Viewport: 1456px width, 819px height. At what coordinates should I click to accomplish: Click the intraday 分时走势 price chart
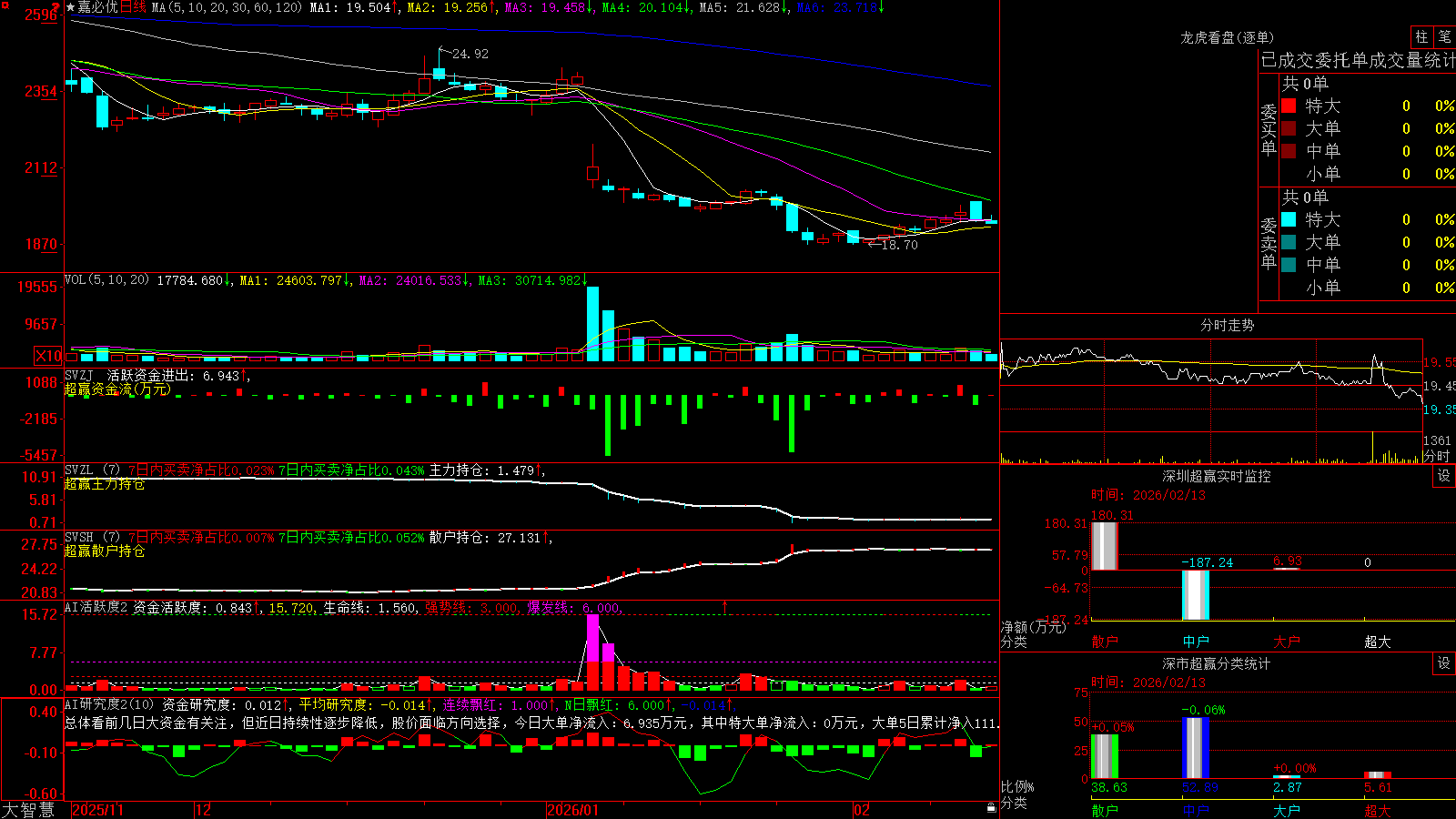pos(1212,386)
